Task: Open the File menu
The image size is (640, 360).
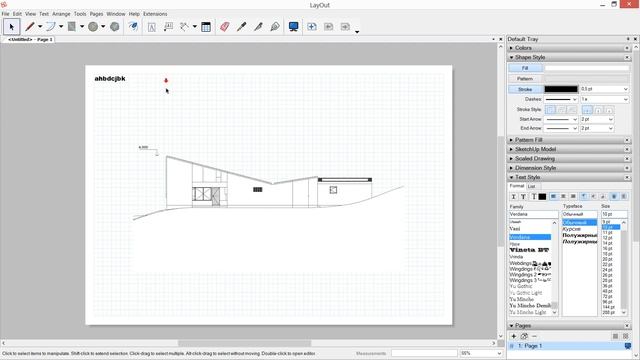Action: click(x=5, y=14)
